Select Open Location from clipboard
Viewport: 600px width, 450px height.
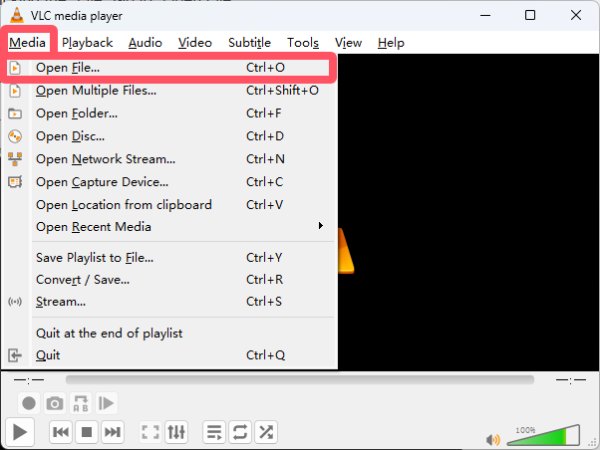pos(169,205)
